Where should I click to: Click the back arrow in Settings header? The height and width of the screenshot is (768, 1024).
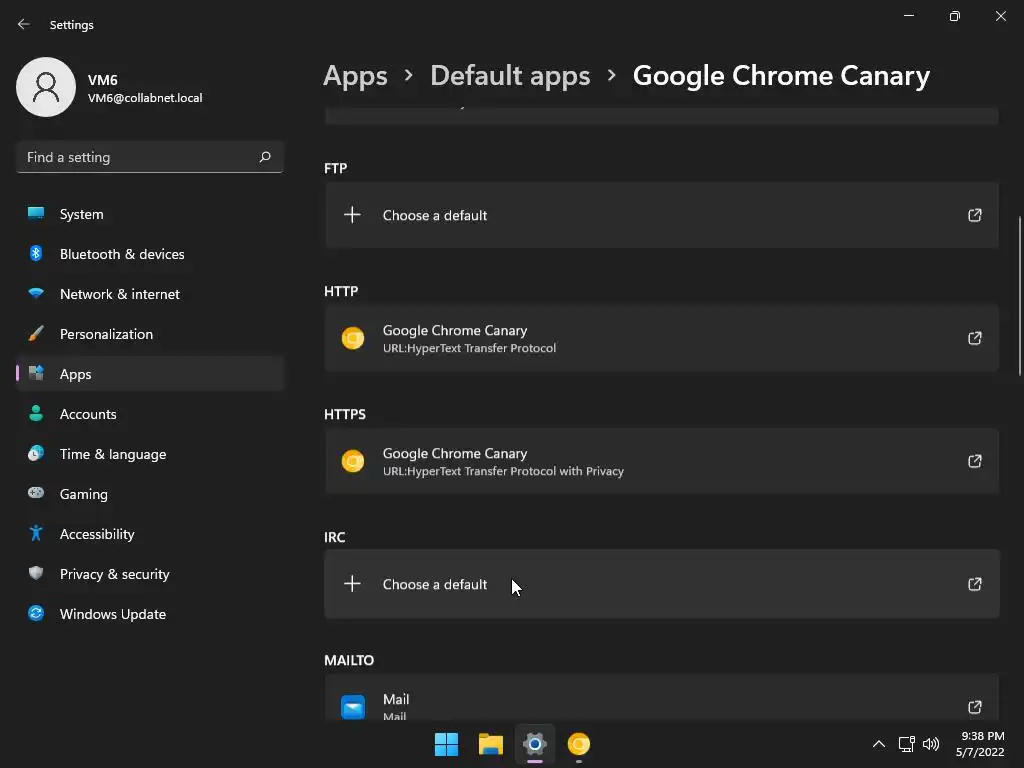click(x=24, y=24)
